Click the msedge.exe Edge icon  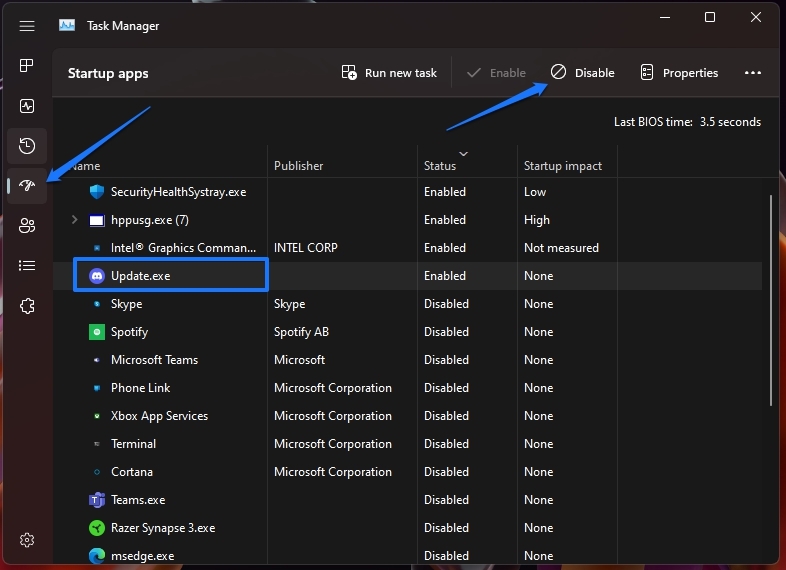pos(97,555)
